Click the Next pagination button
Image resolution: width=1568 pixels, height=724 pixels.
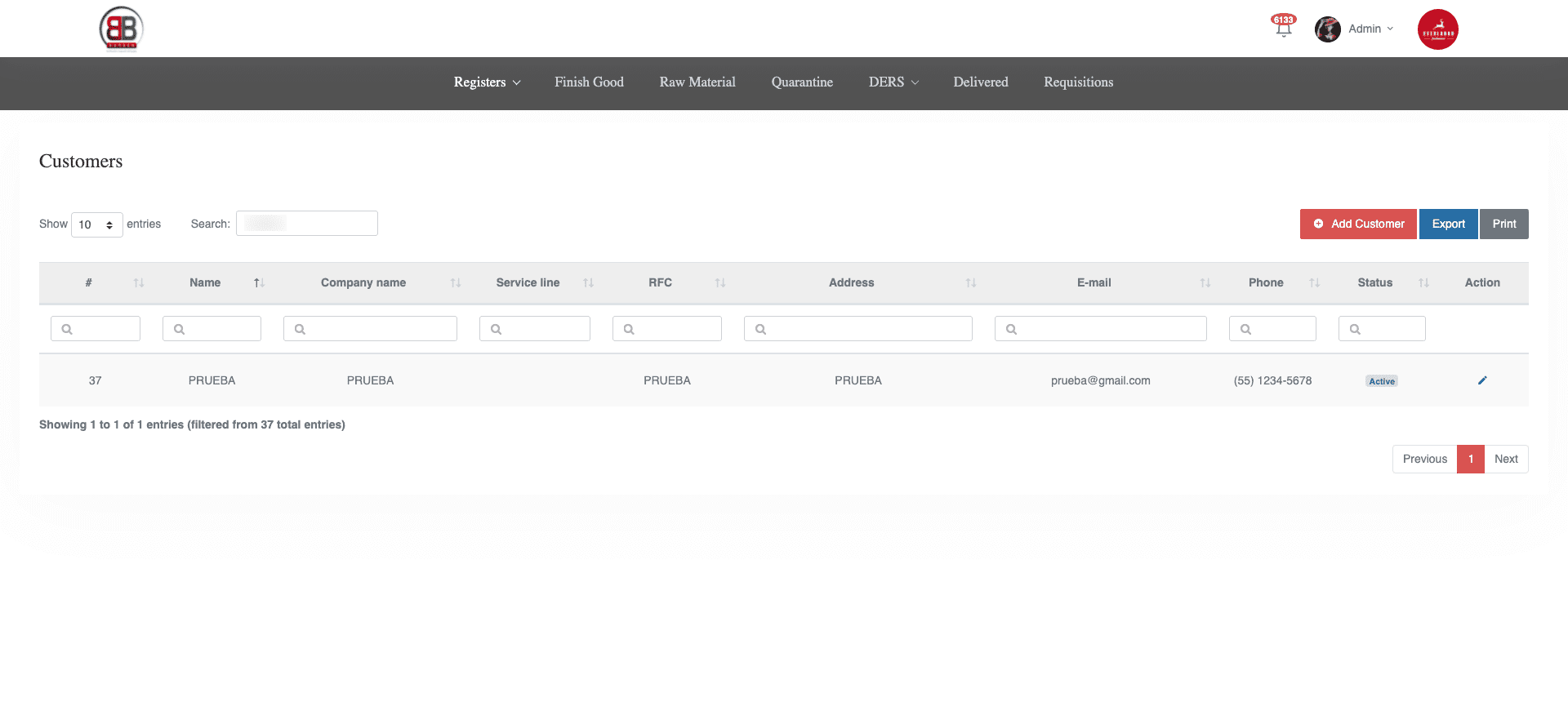coord(1505,459)
